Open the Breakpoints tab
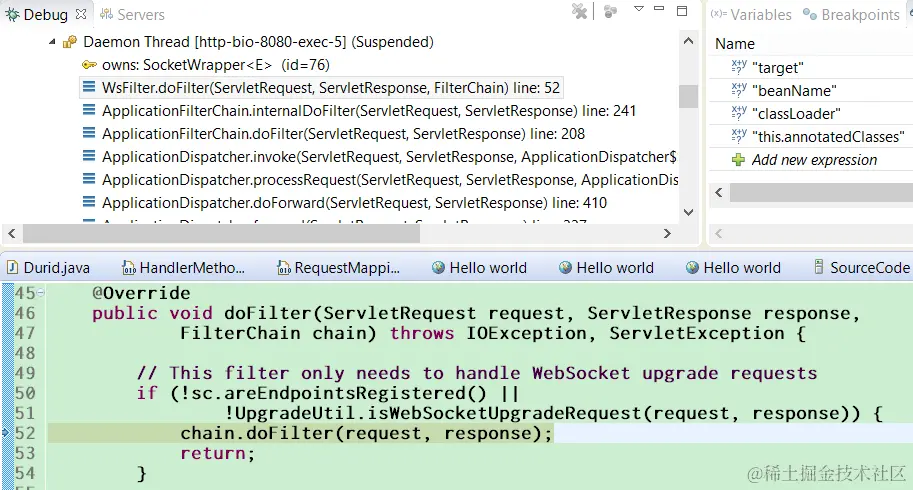 (851, 15)
